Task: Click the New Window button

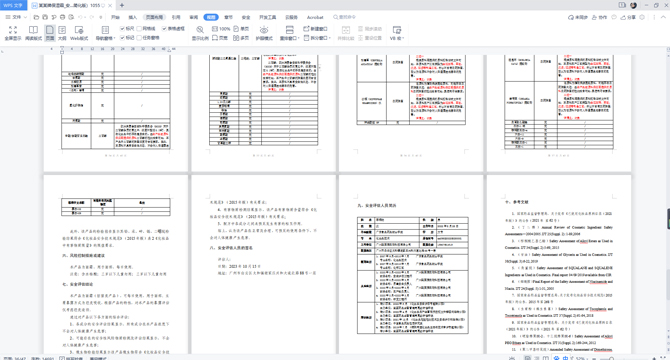Action: [x=315, y=29]
